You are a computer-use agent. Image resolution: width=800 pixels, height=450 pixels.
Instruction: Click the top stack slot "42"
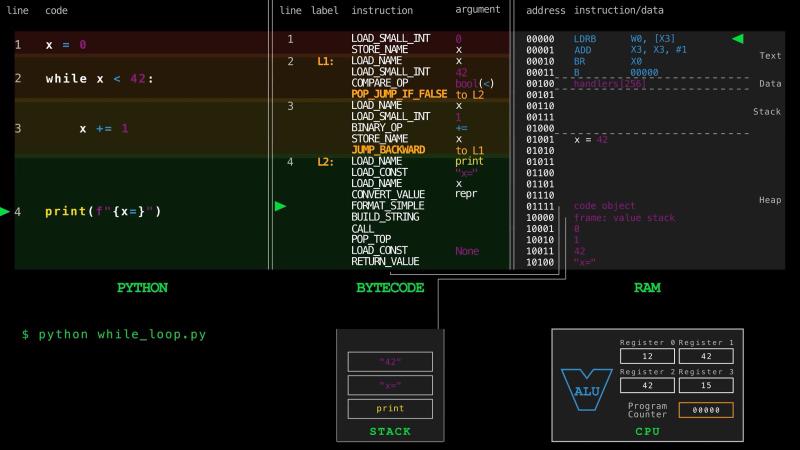(x=390, y=362)
